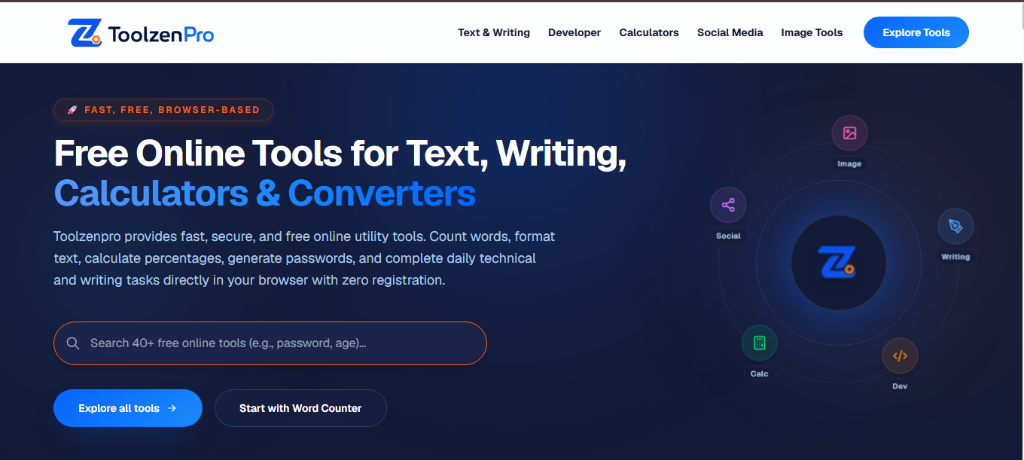Click the ToolzenPro logo icon in header
The image size is (1024, 460).
point(85,33)
